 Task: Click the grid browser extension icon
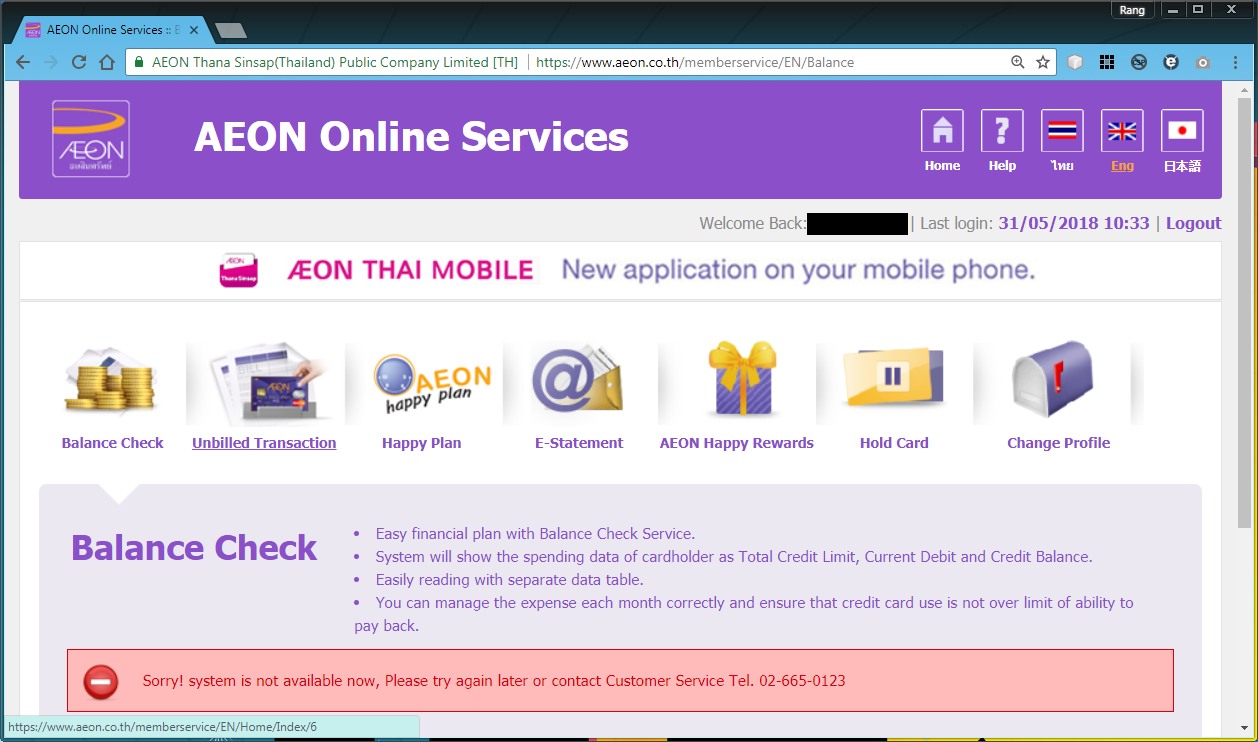pyautogui.click(x=1107, y=62)
